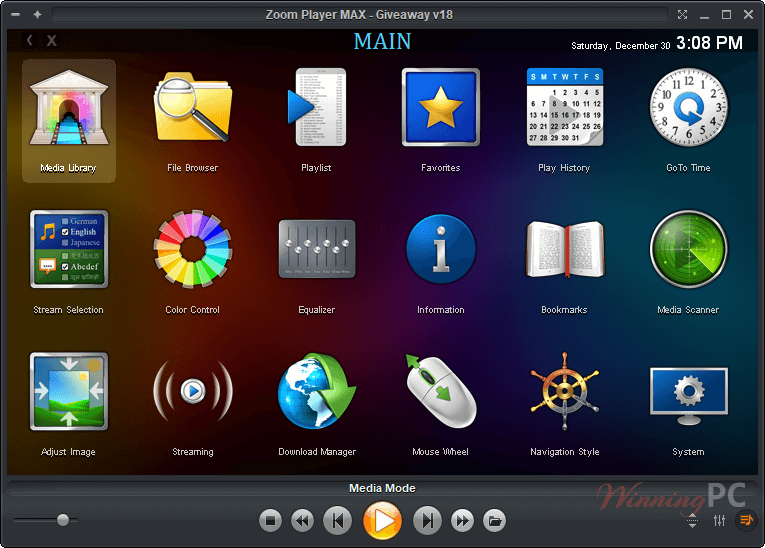
Task: Open the Download Manager globe icon
Action: click(317, 391)
